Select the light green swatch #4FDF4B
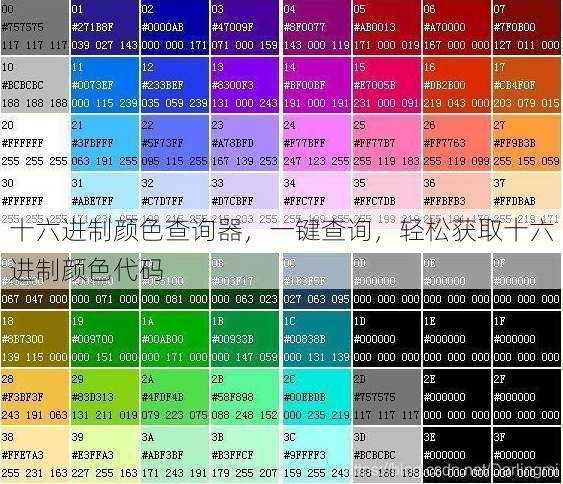Viewport: 563px width, 484px height. (x=175, y=397)
